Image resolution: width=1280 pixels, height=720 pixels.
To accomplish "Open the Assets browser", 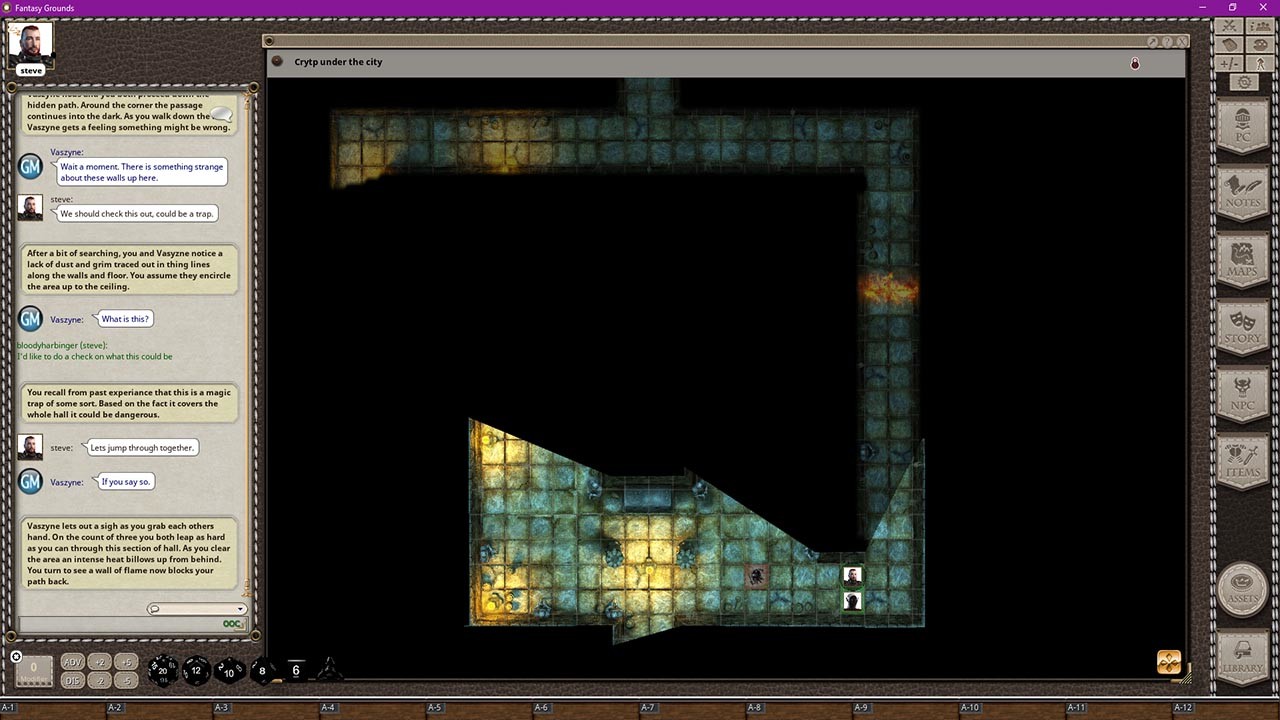I will click(1242, 590).
